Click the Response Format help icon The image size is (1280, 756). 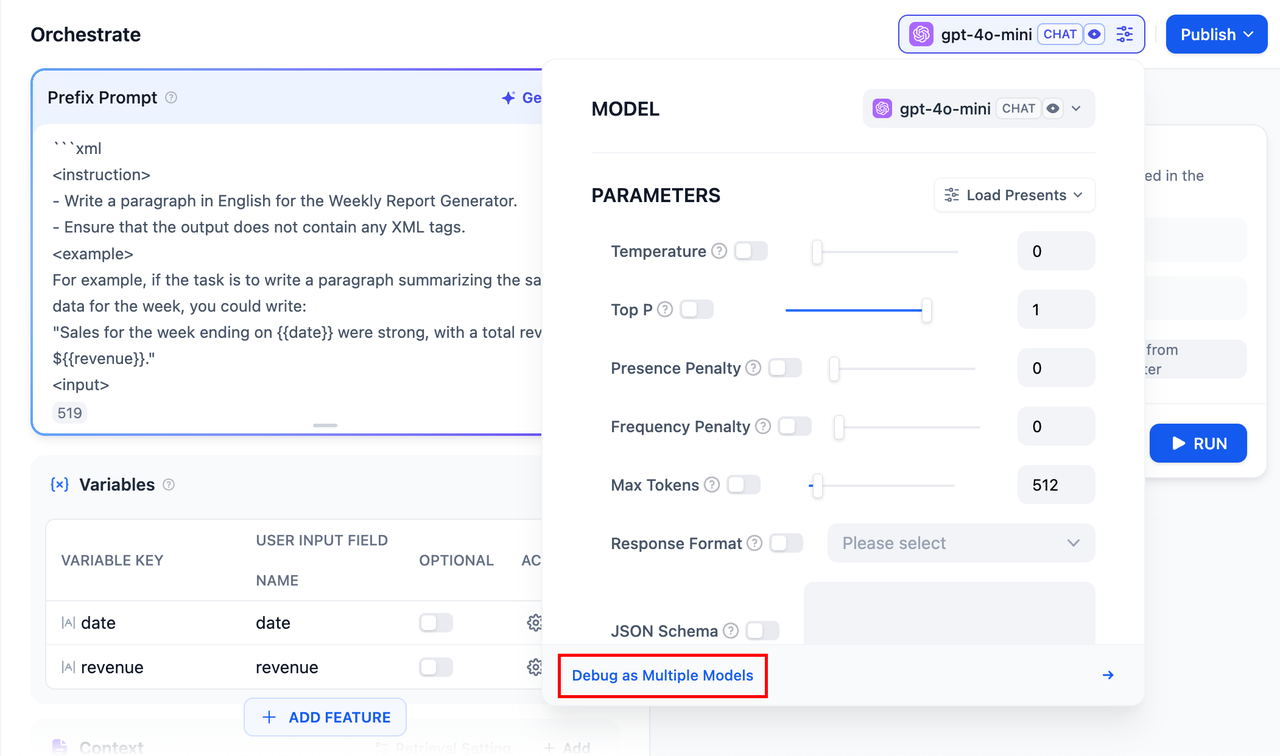pyautogui.click(x=755, y=544)
